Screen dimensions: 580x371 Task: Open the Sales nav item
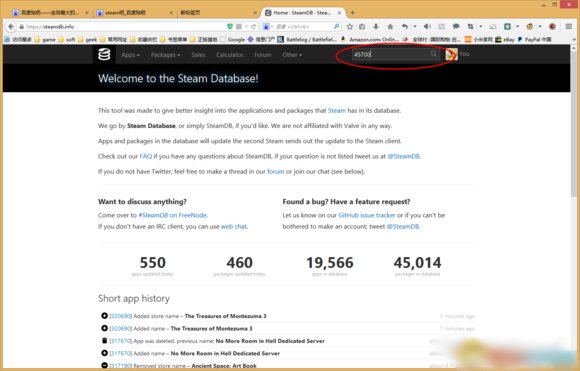198,55
